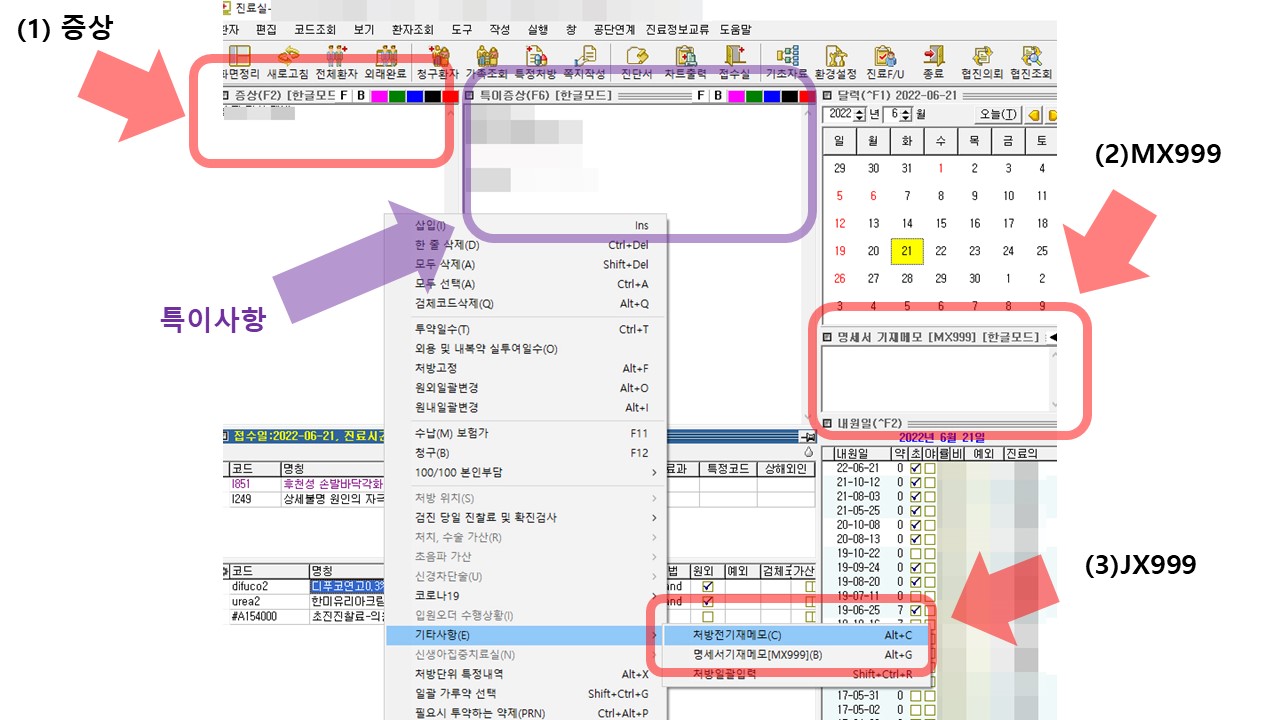Toggle the 원외 checkbox for difuco2 row

click(x=708, y=587)
